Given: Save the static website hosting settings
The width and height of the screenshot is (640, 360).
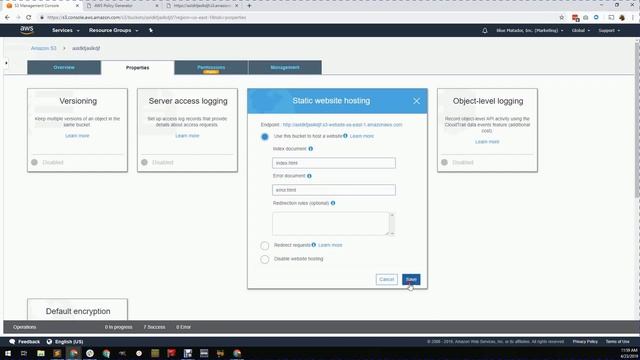Looking at the screenshot, I should pyautogui.click(x=411, y=280).
